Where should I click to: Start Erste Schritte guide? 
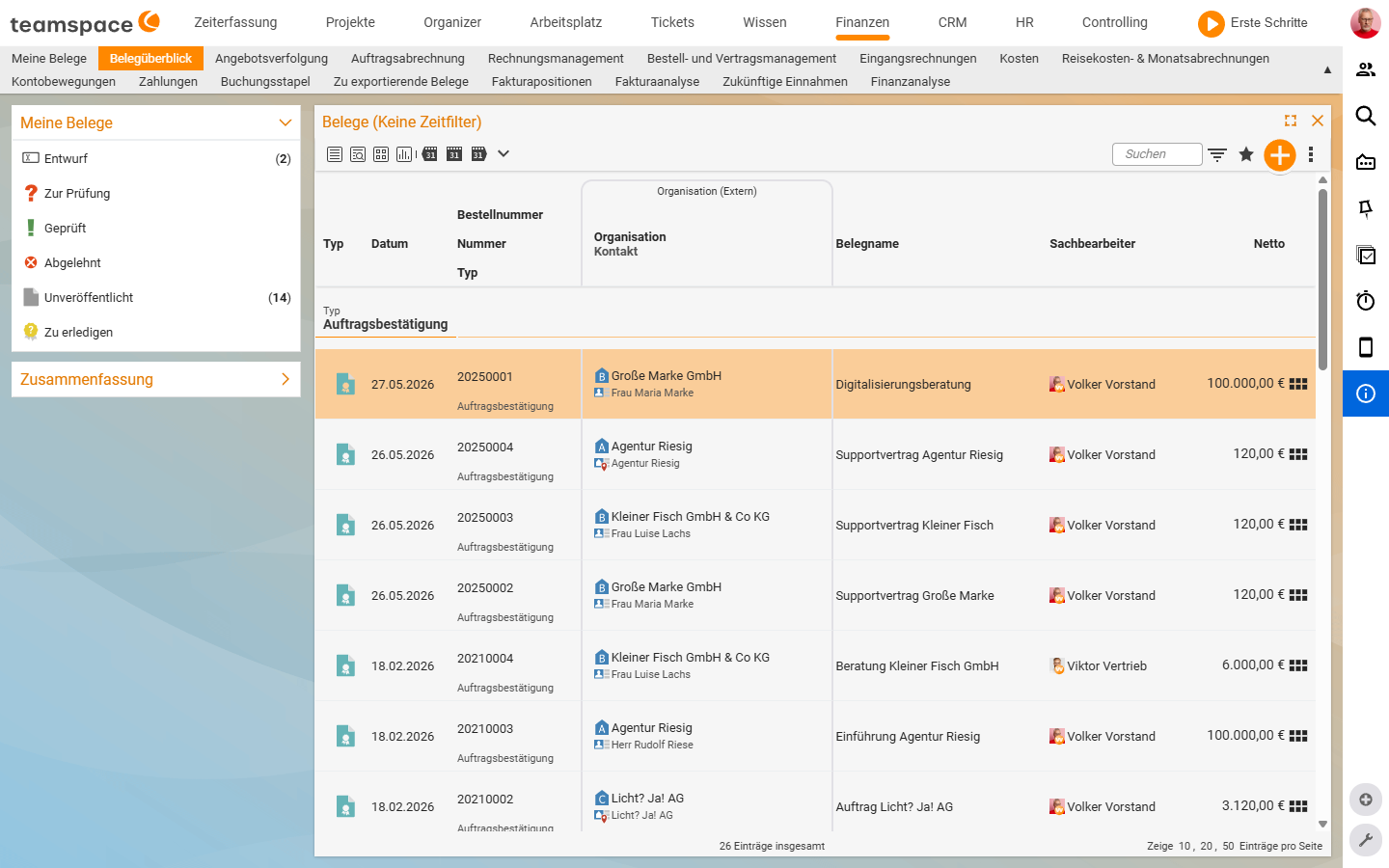[1253, 22]
